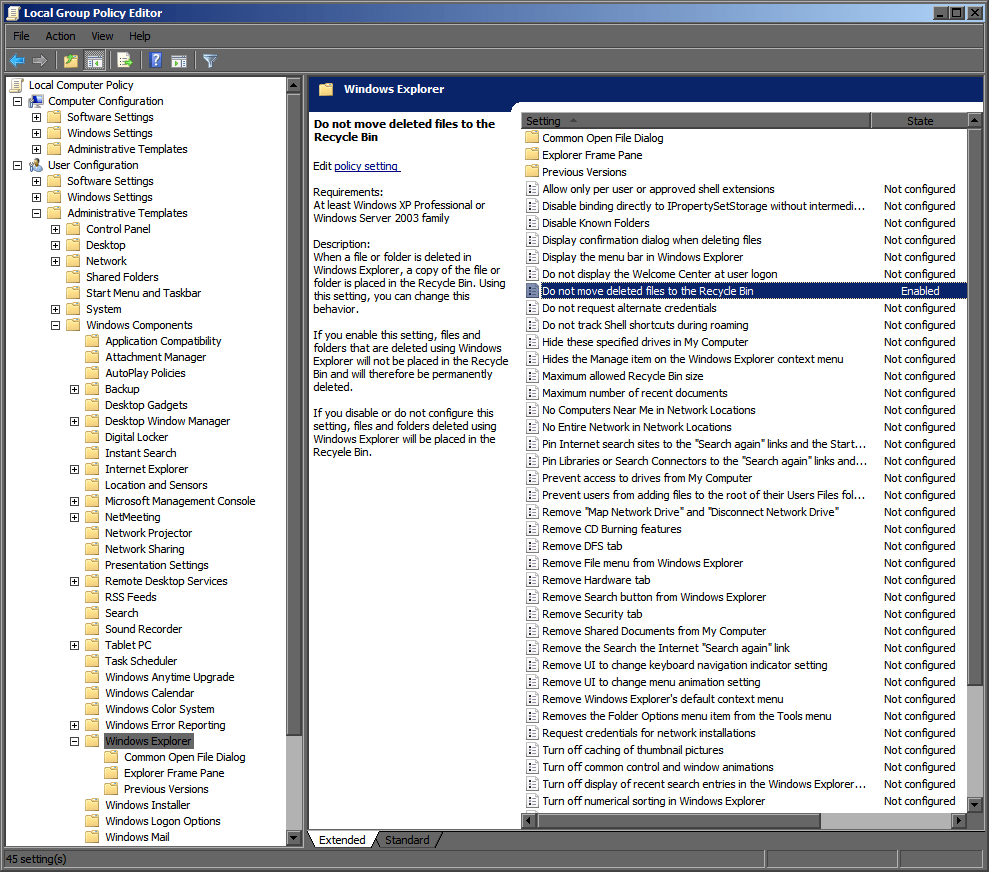Select Turn off caching of thumbnail pictures
The width and height of the screenshot is (989, 872).
click(633, 750)
